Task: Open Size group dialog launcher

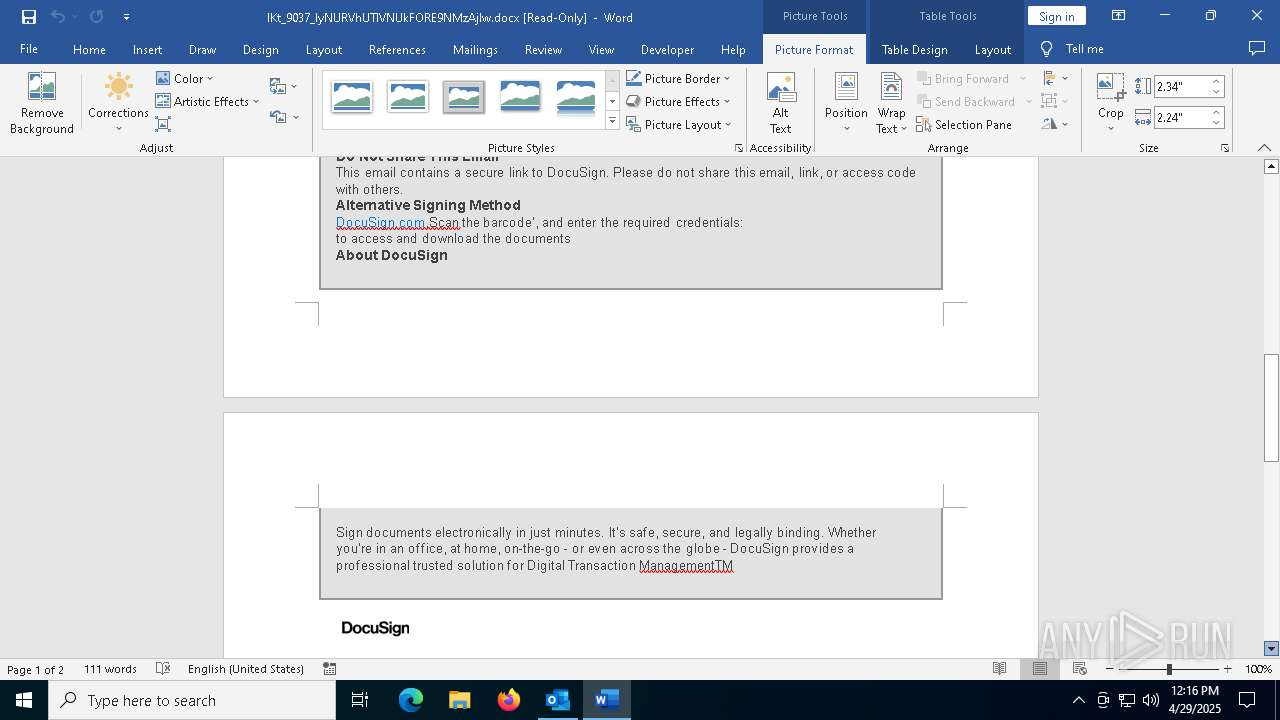Action: click(1224, 148)
